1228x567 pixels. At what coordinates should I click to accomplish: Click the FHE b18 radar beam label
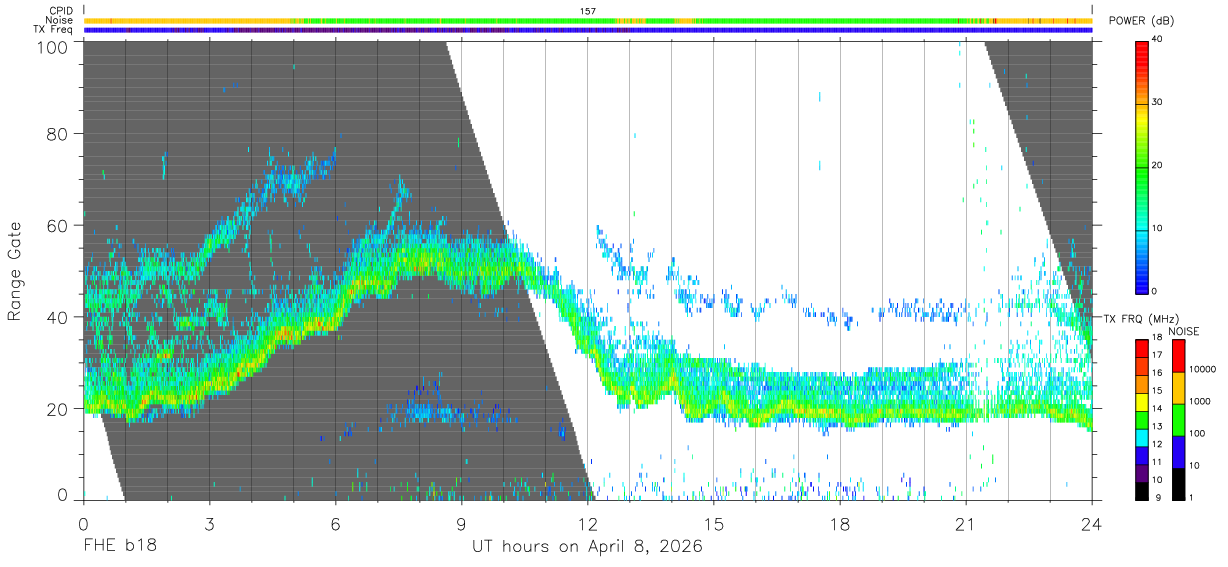pyautogui.click(x=120, y=547)
